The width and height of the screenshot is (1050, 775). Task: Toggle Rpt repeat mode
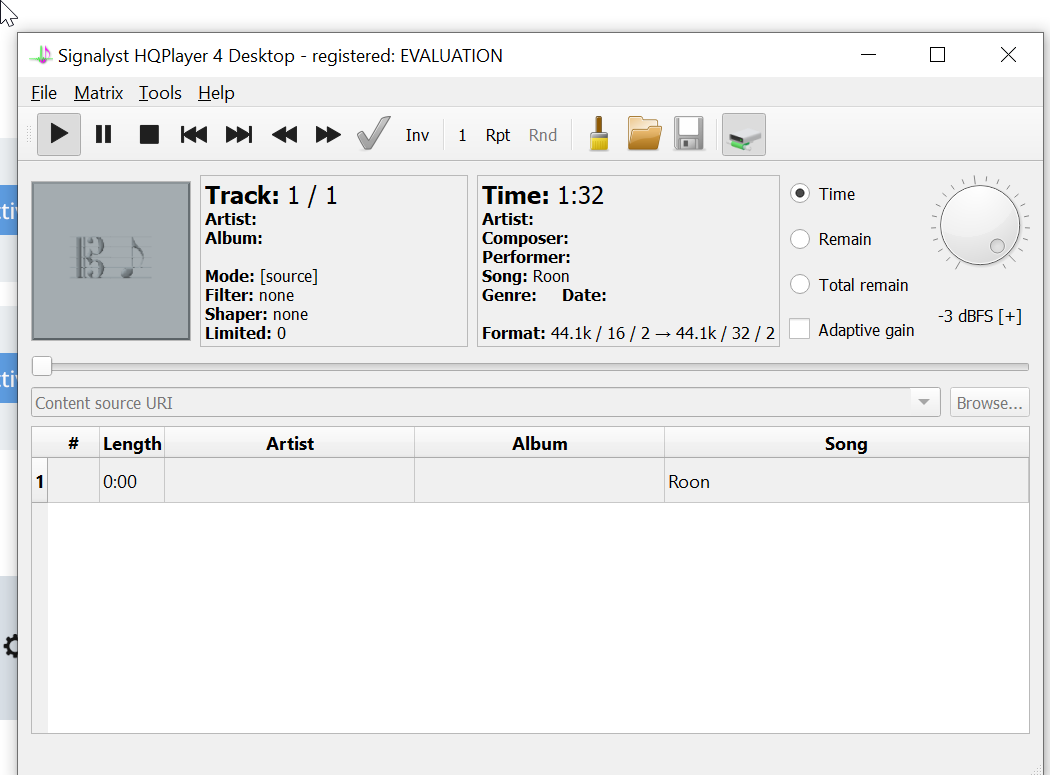tap(498, 135)
